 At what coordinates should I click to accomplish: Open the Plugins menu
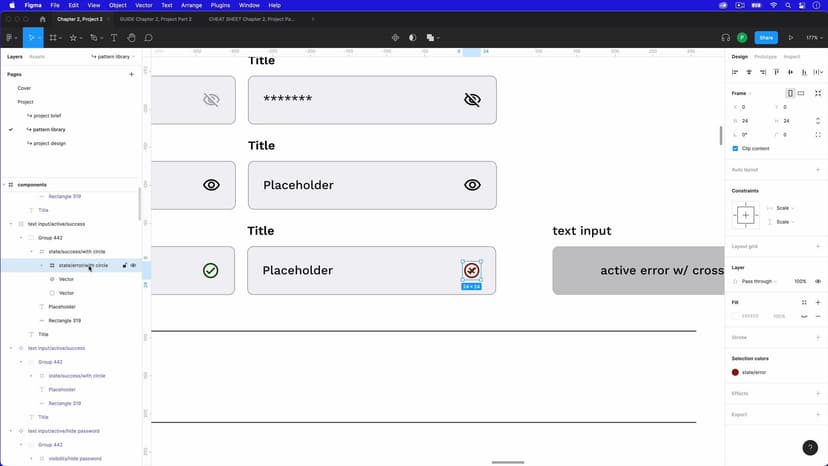coord(220,5)
